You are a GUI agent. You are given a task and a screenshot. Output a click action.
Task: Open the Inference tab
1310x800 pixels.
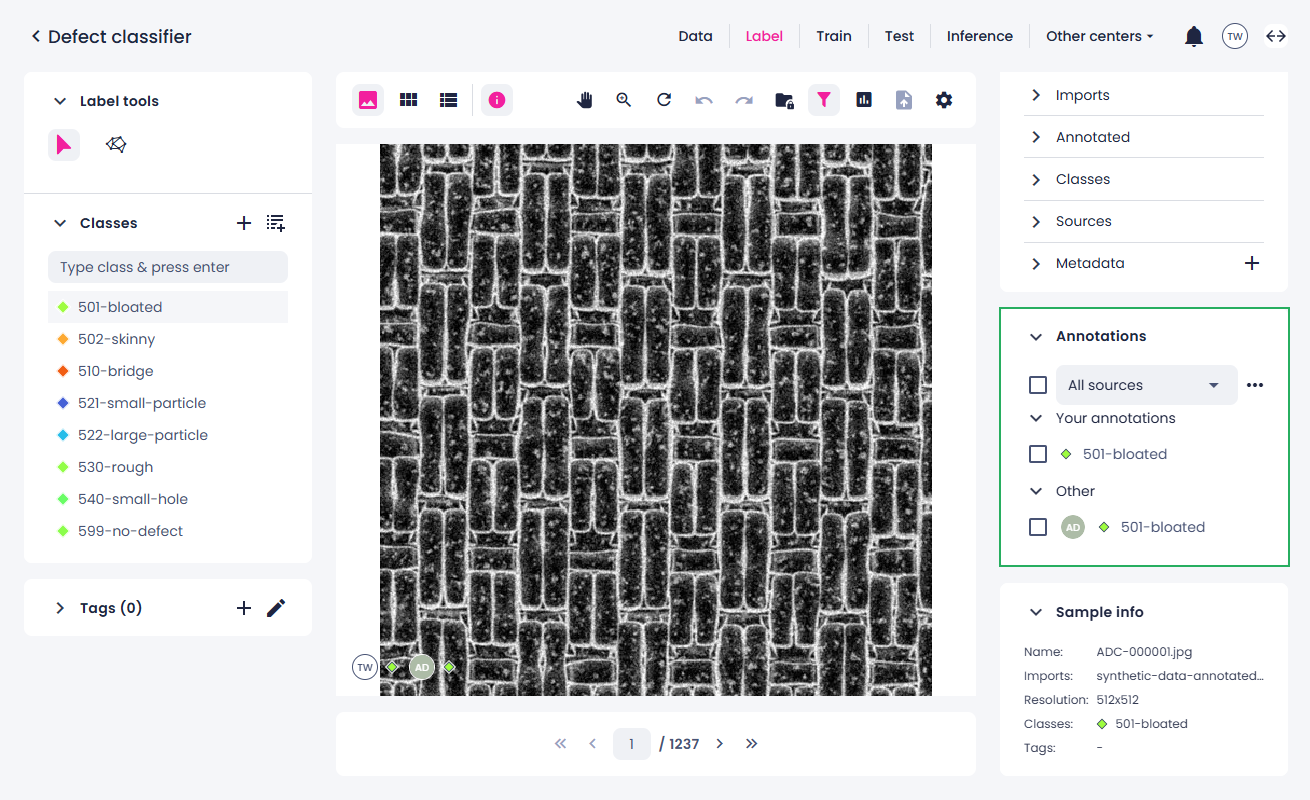[980, 36]
